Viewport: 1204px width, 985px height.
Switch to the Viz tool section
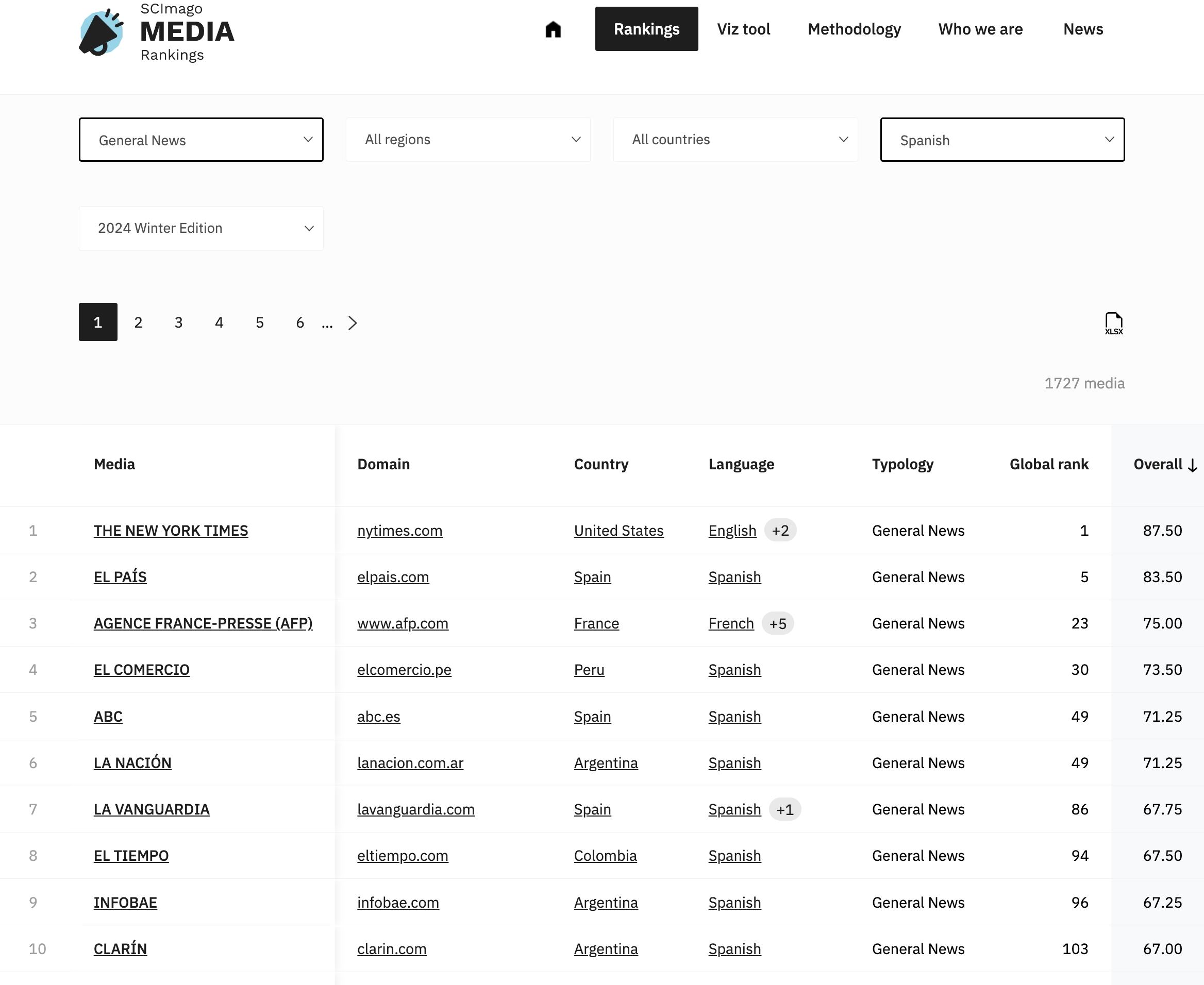click(744, 29)
